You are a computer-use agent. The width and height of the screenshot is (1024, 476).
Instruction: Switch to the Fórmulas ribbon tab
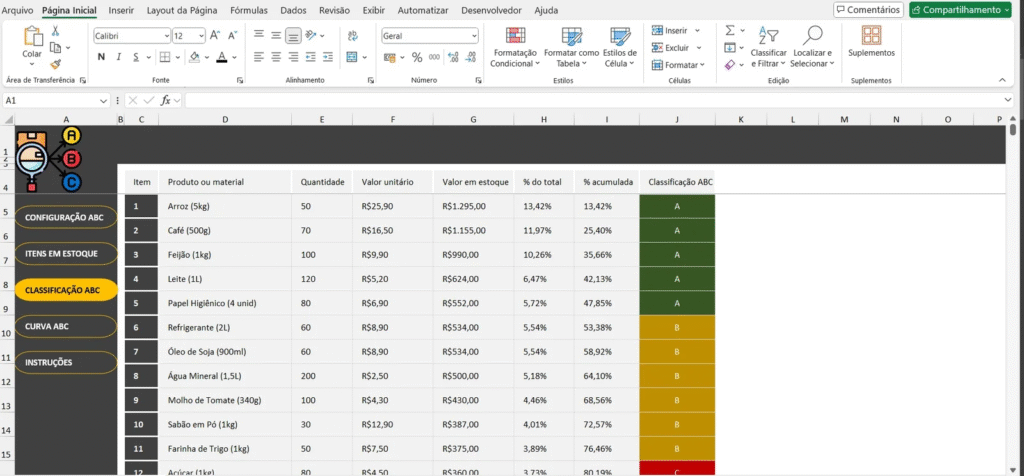[x=249, y=9]
